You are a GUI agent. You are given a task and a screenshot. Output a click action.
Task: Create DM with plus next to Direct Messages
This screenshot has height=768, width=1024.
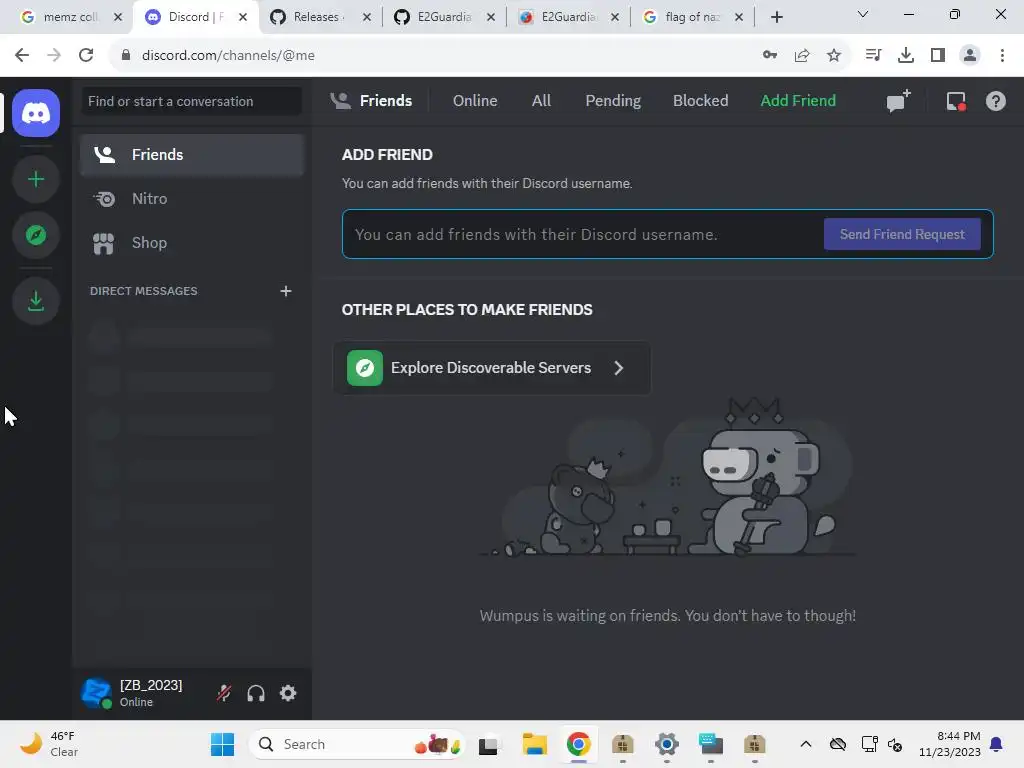(x=285, y=291)
